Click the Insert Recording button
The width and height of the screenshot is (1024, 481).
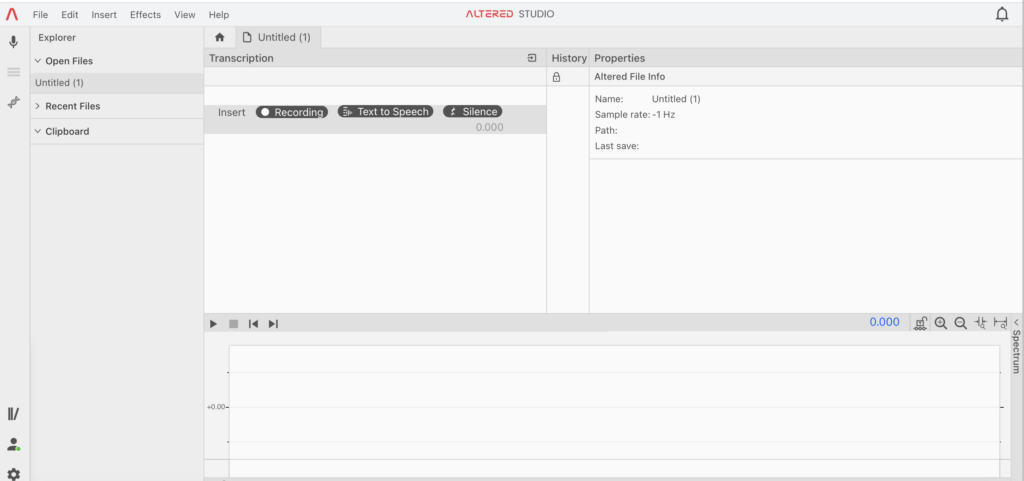(291, 112)
